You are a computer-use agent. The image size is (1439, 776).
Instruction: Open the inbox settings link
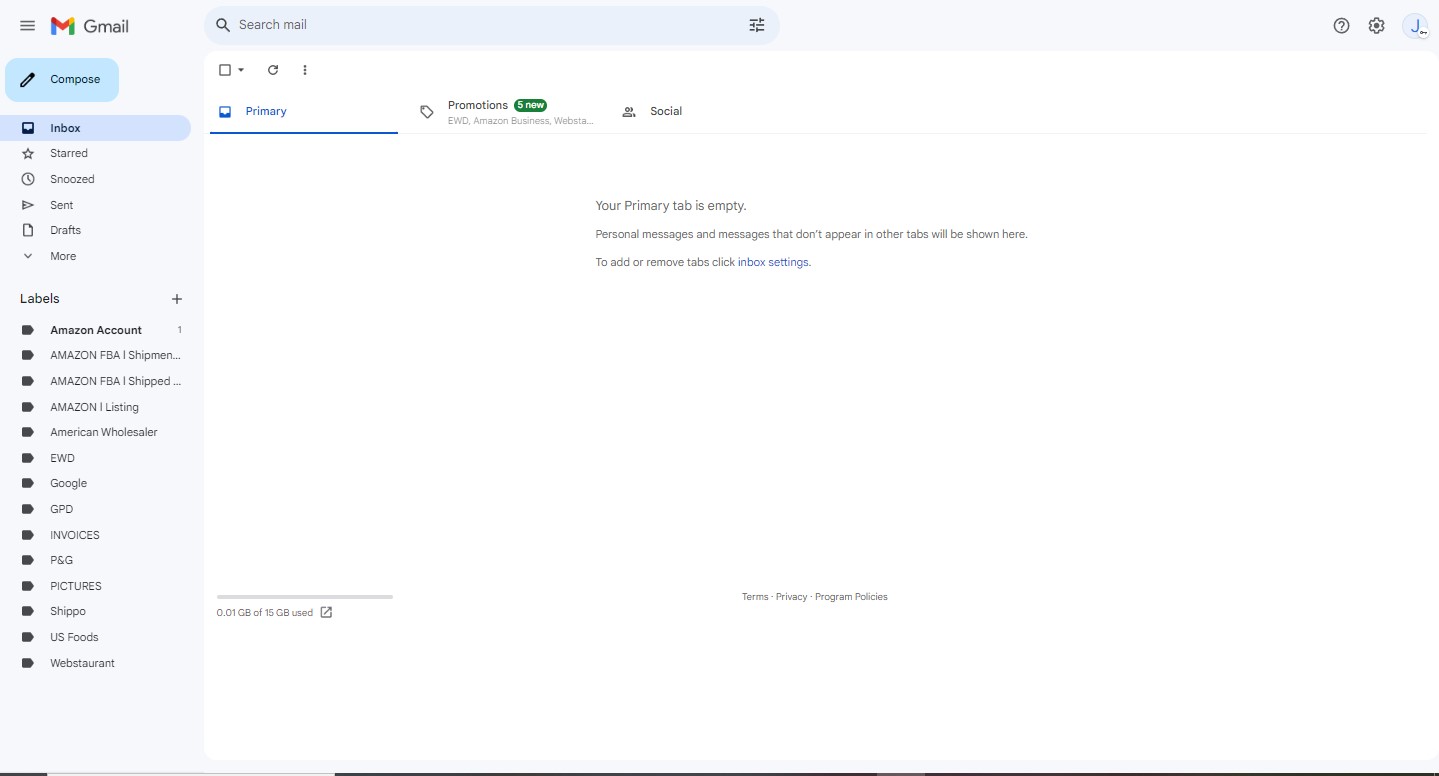pyautogui.click(x=773, y=262)
